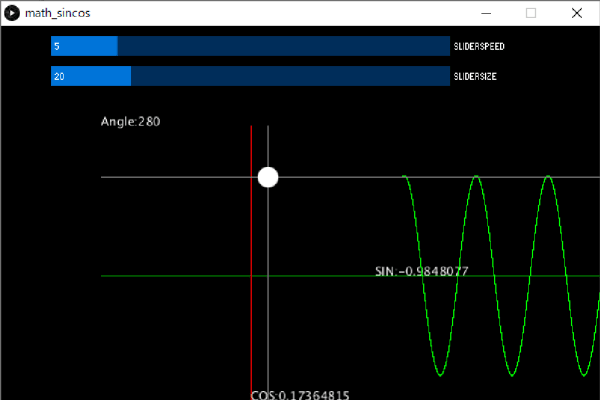Click the value 5 in the speed slider
This screenshot has height=400, width=600.
pyautogui.click(x=57, y=47)
